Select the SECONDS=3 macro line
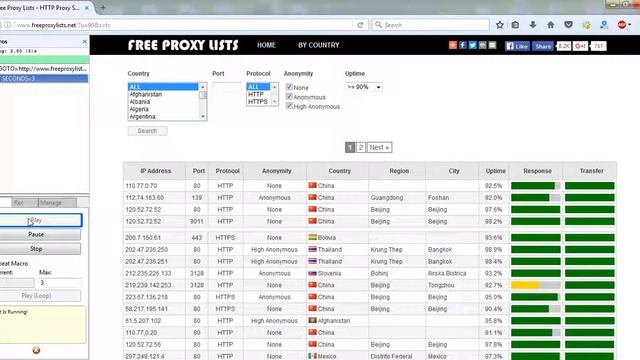Image resolution: width=640 pixels, height=360 pixels. point(44,78)
